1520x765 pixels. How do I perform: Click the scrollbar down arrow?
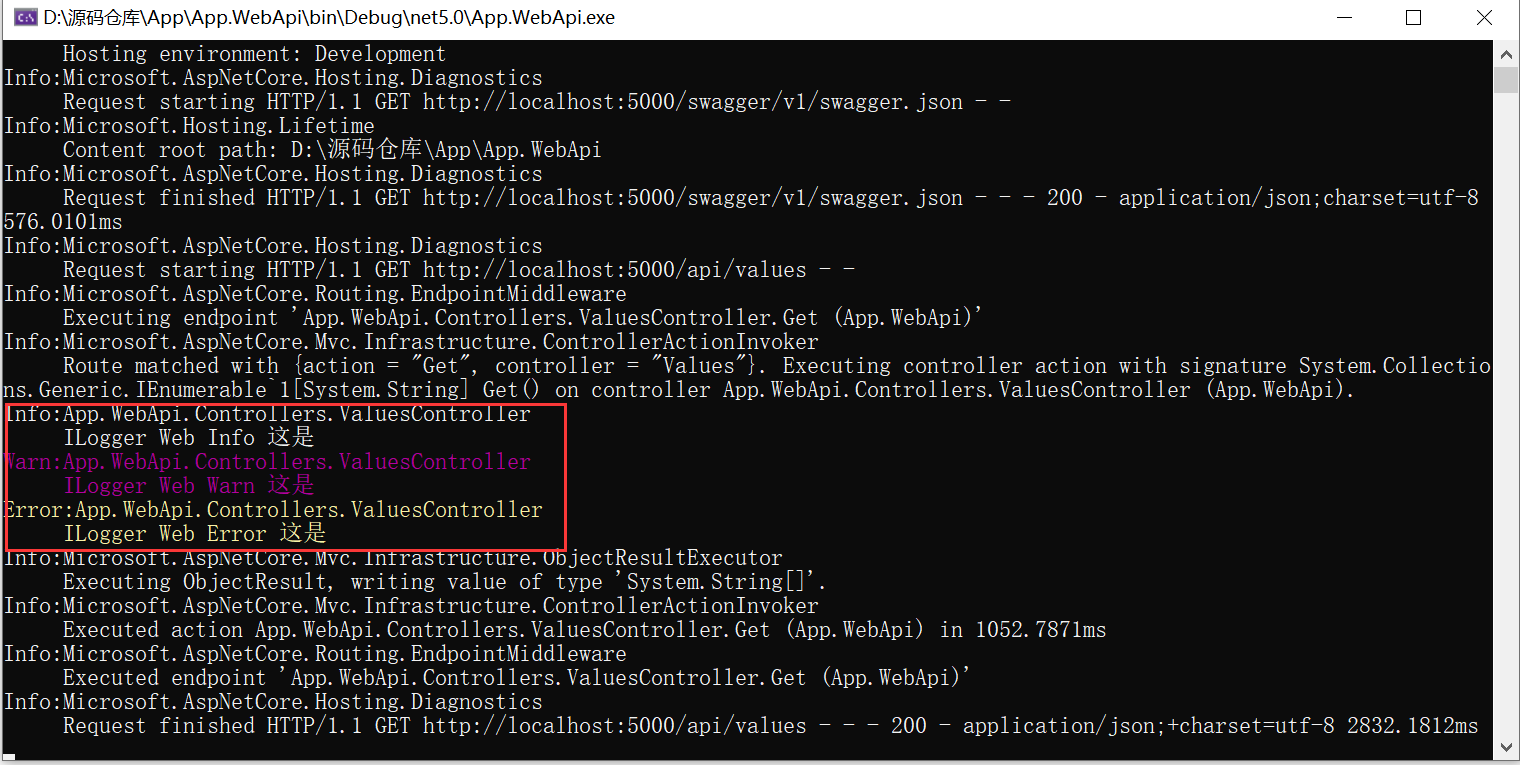1506,746
